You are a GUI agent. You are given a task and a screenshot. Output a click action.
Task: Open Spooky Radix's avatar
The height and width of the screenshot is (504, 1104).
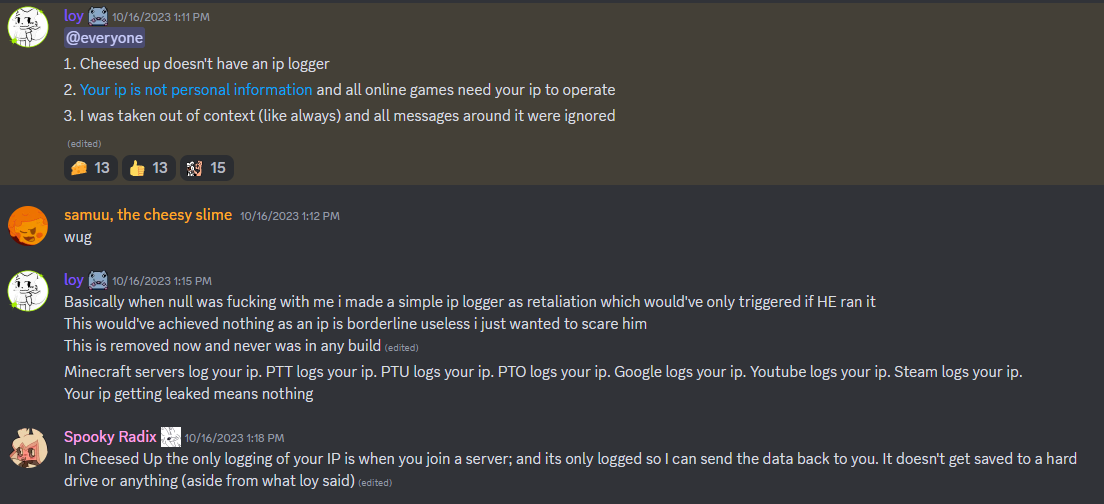28,448
